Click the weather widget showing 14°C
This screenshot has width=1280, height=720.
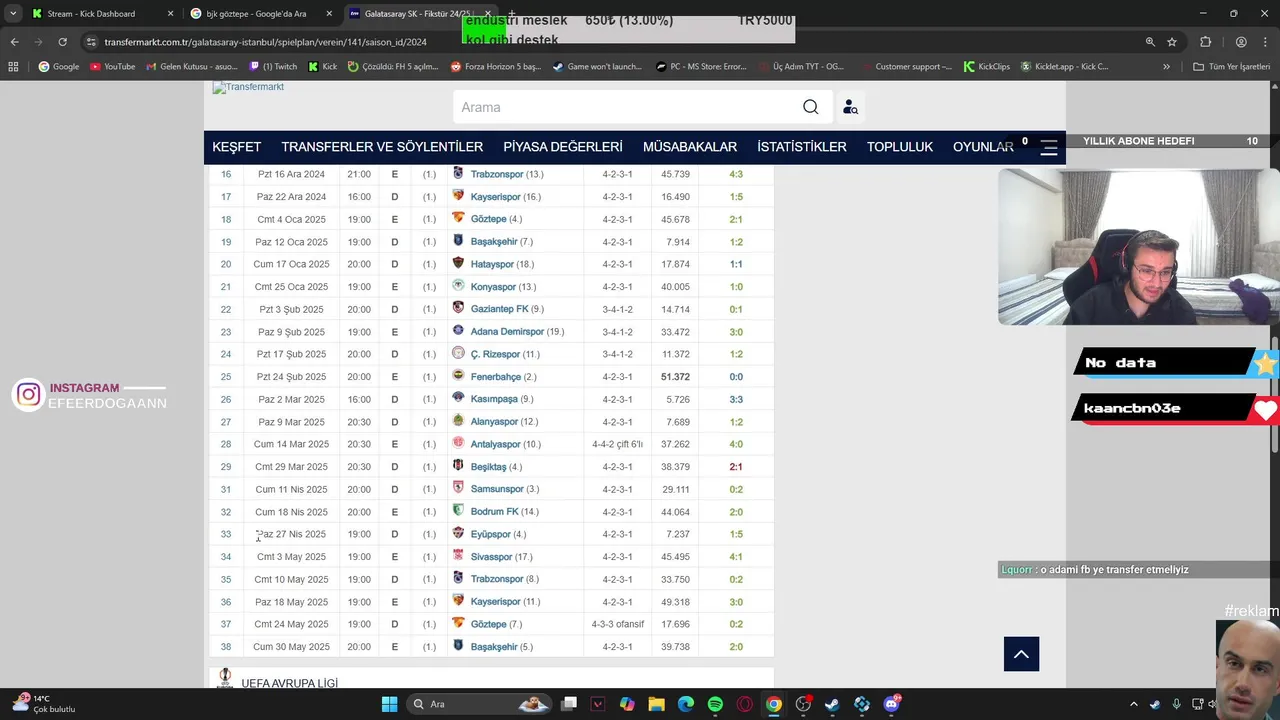click(45, 704)
